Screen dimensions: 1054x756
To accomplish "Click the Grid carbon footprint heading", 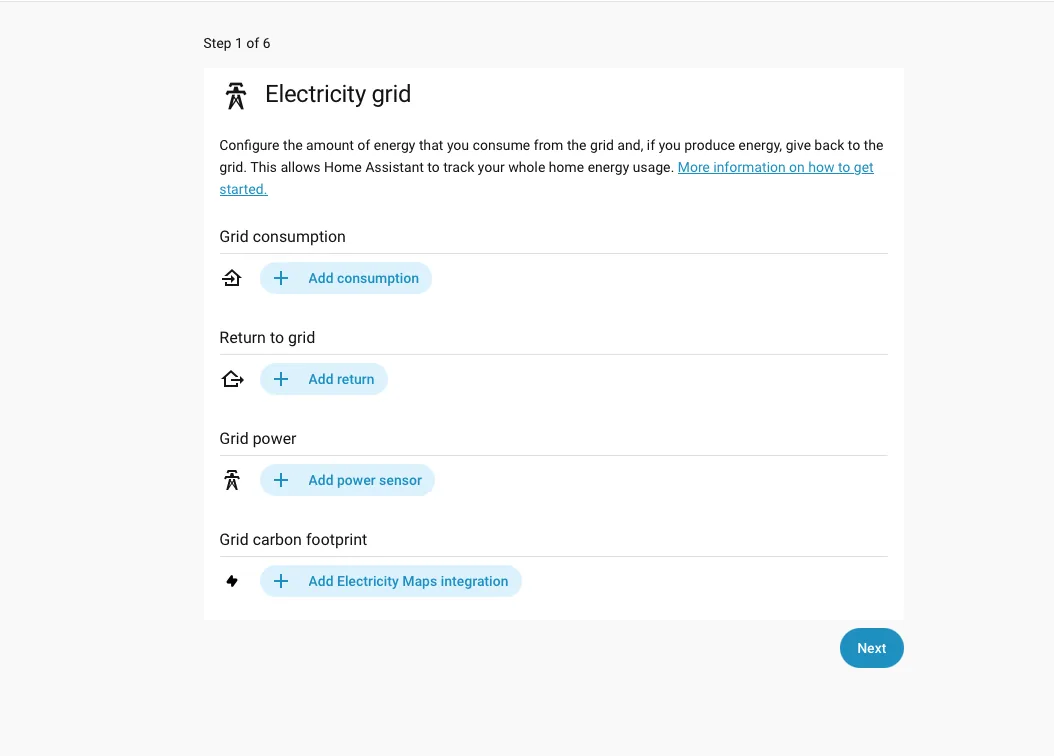I will [x=293, y=539].
